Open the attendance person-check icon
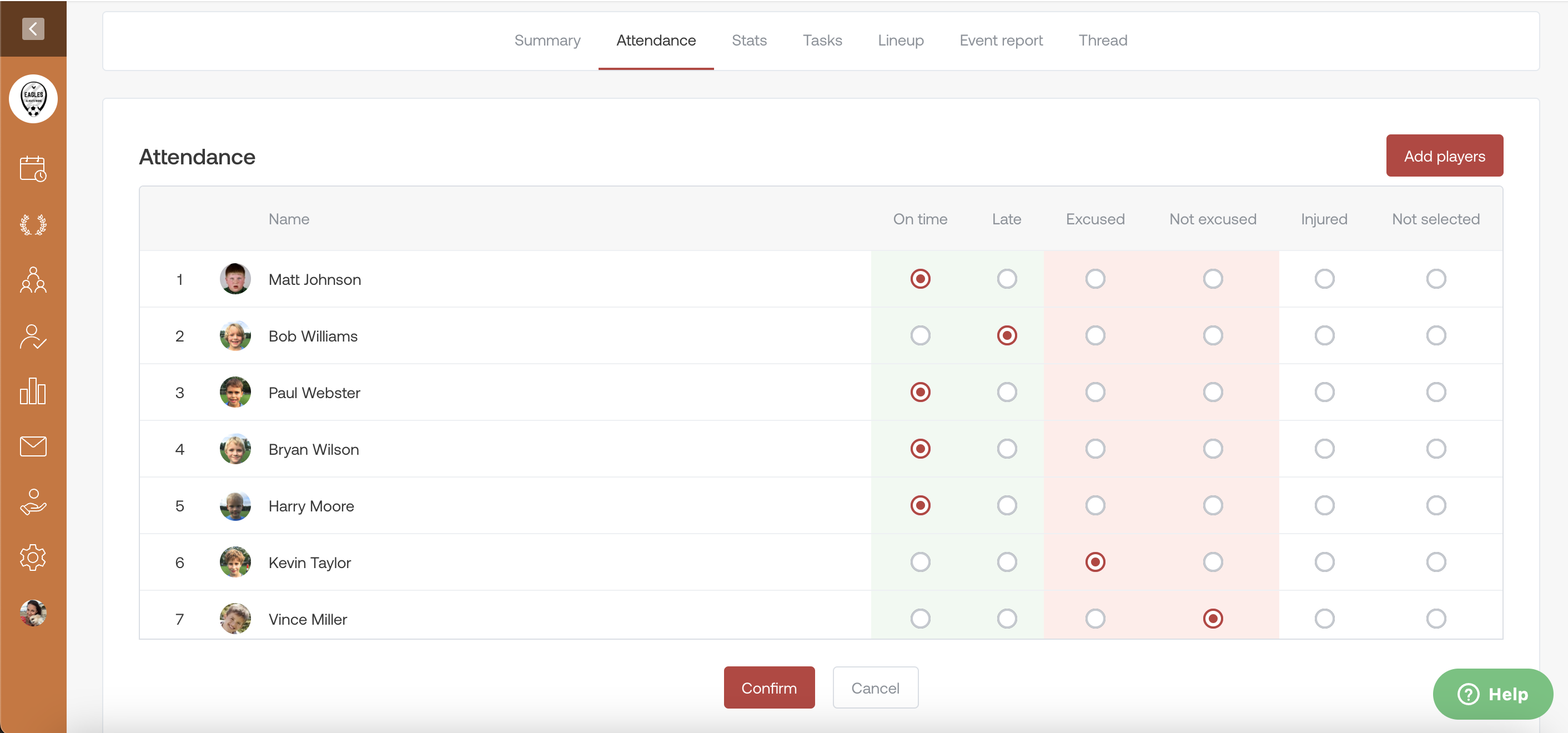 coord(33,336)
